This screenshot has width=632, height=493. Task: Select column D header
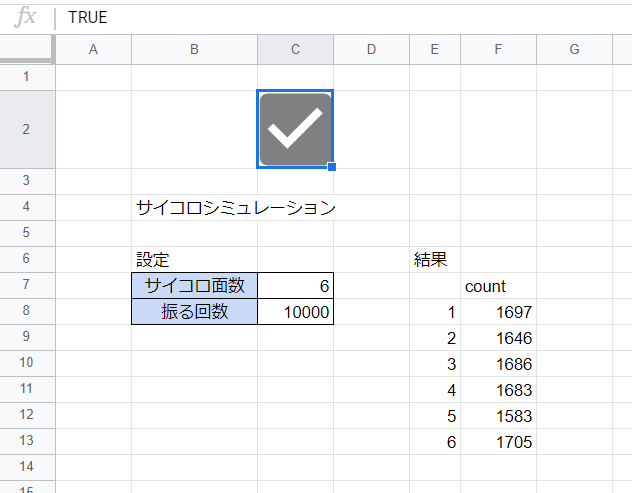[x=371, y=50]
